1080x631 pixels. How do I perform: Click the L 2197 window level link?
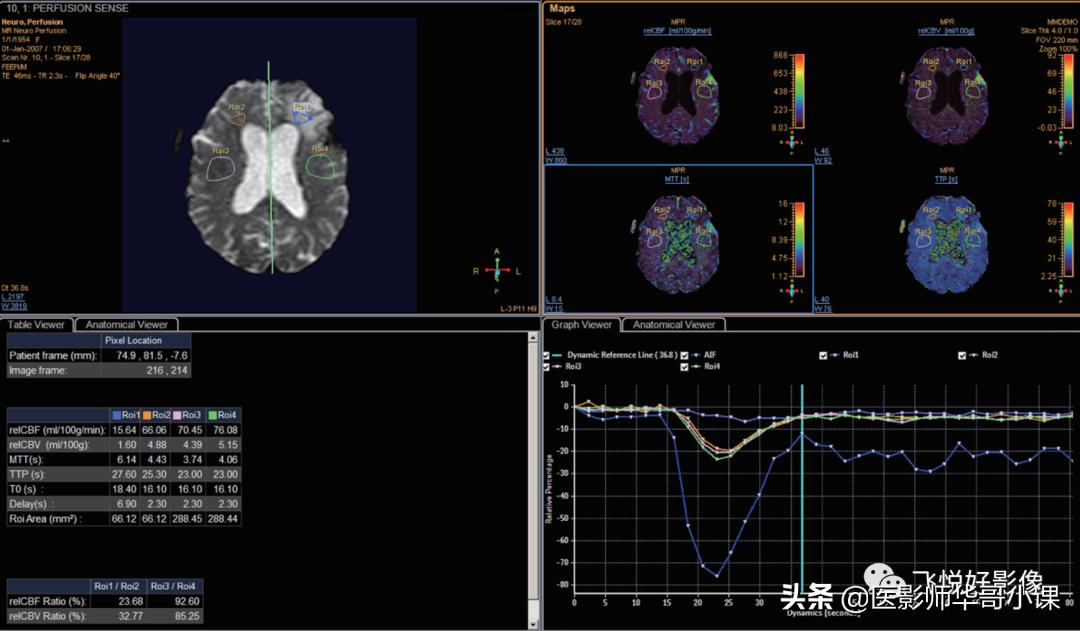14,297
